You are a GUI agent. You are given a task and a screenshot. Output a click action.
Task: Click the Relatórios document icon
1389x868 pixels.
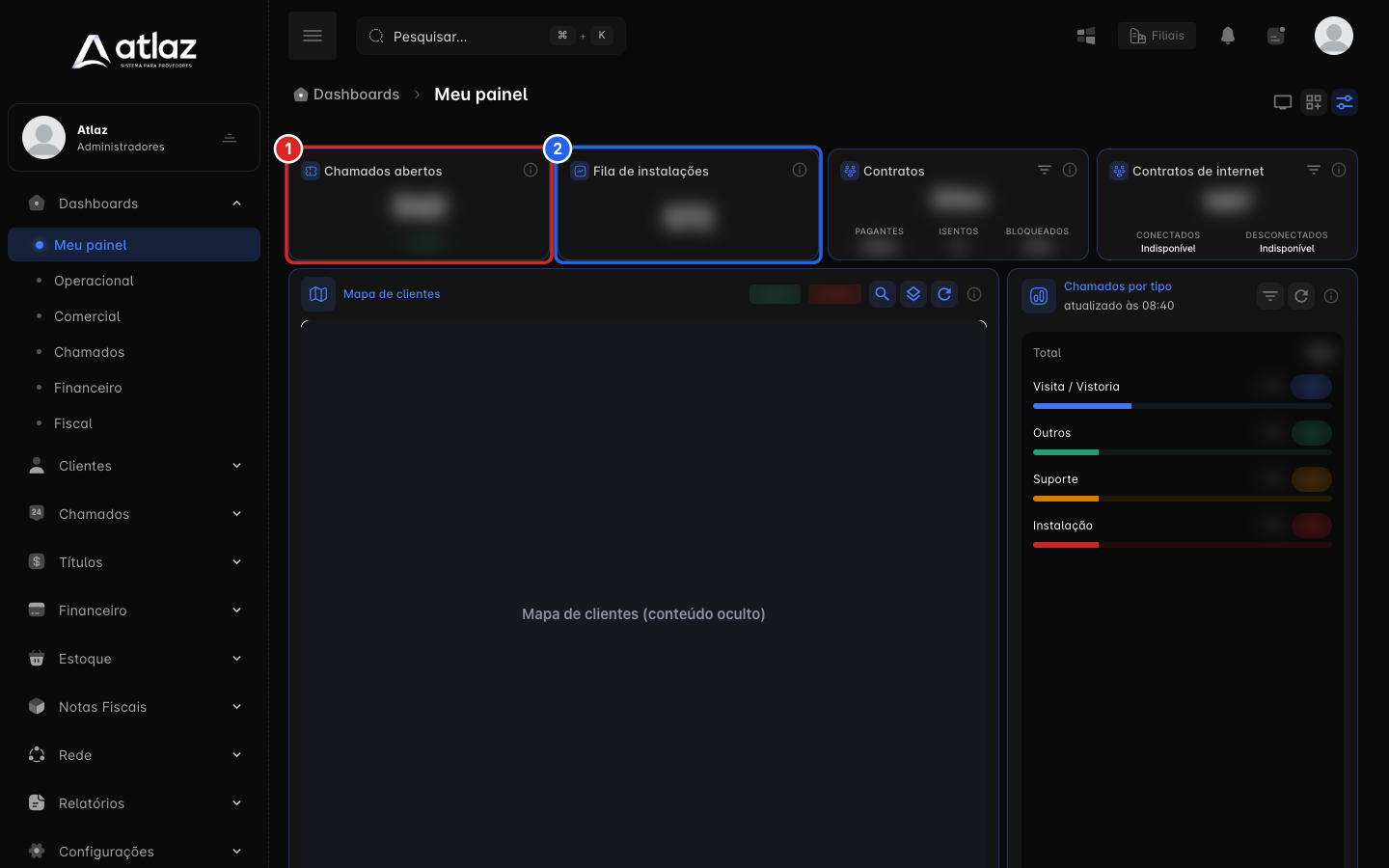click(37, 802)
